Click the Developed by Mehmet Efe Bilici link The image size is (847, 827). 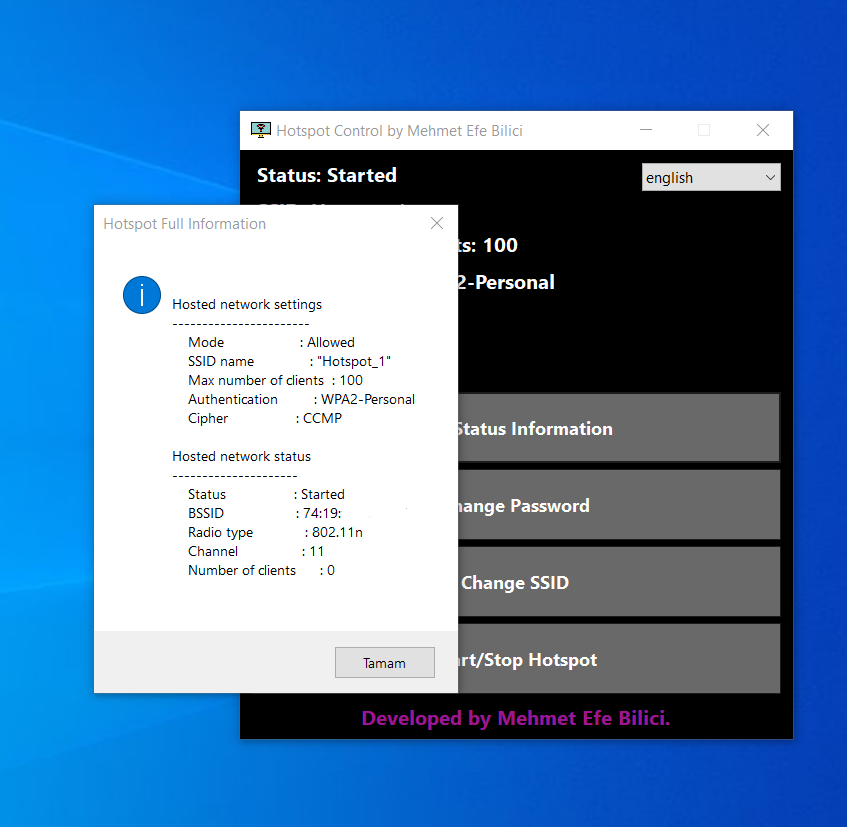point(516,718)
